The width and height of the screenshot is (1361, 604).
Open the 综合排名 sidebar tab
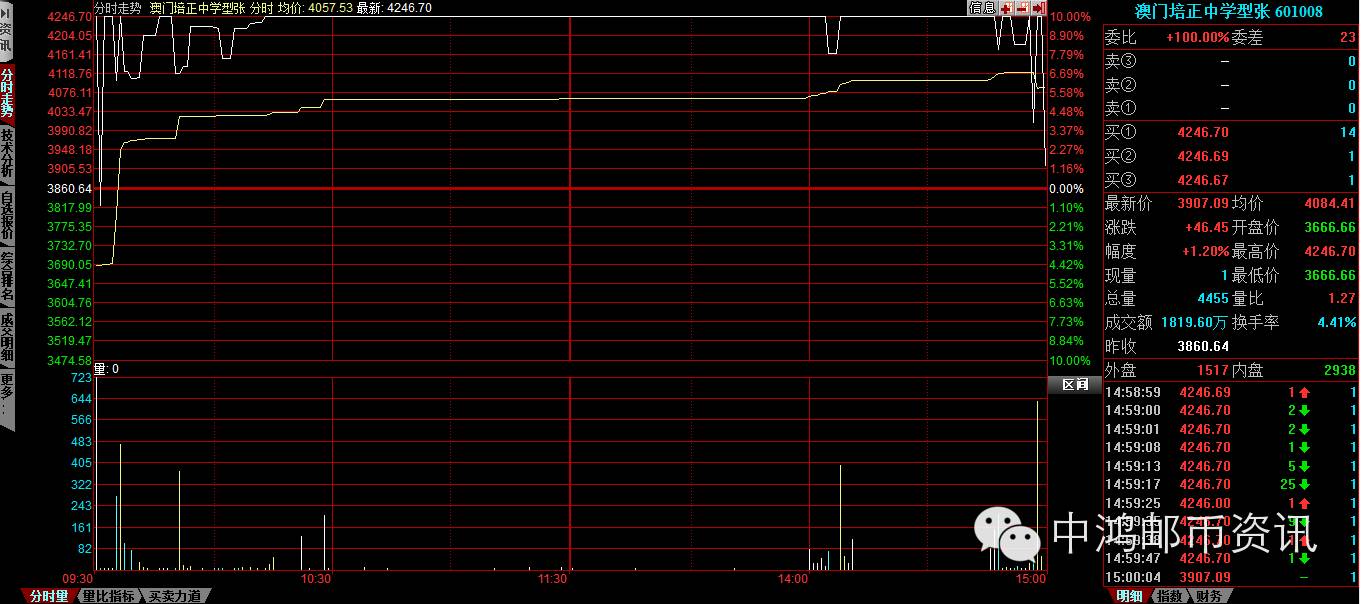point(7,276)
